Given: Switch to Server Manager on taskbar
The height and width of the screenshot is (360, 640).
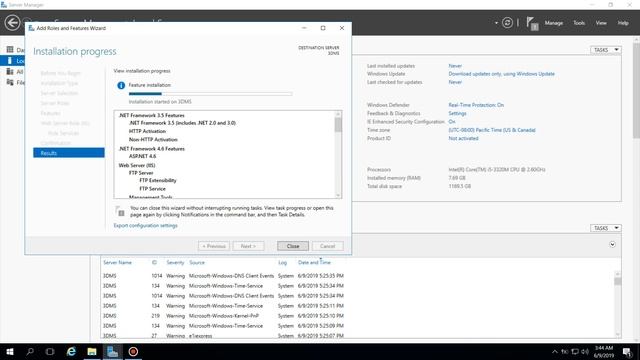Looking at the screenshot, I should pyautogui.click(x=112, y=351).
